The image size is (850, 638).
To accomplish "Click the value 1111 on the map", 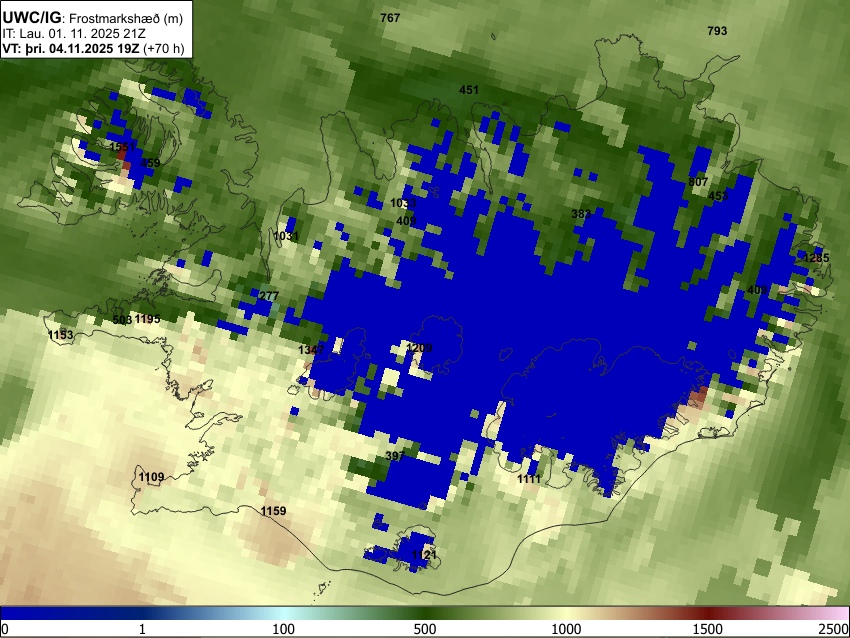I will click(529, 479).
